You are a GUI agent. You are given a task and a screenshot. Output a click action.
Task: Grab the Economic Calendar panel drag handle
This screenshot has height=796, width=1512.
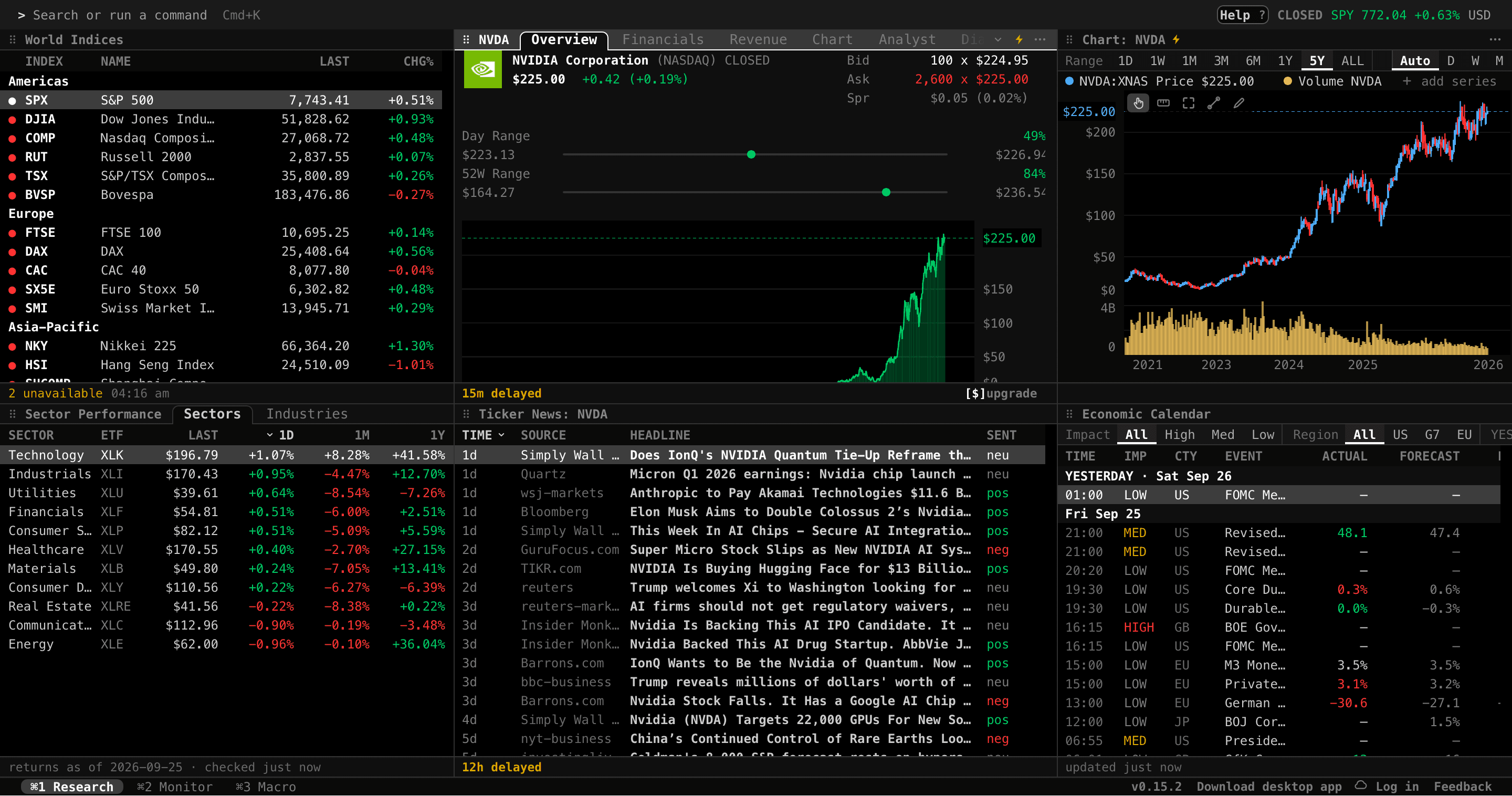(1069, 414)
